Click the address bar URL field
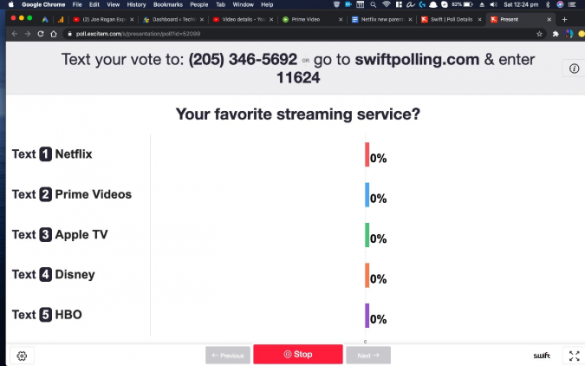 [298, 34]
